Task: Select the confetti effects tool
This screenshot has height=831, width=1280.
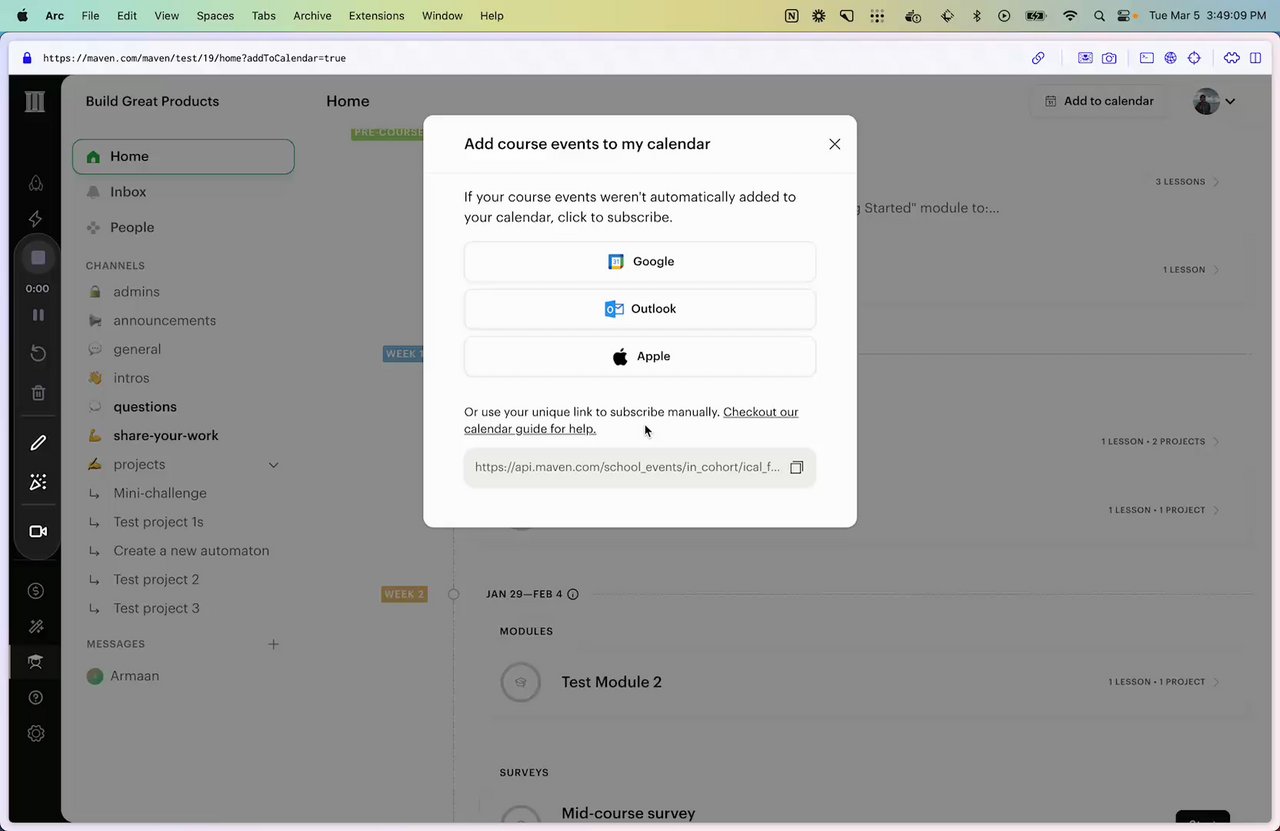Action: point(38,483)
